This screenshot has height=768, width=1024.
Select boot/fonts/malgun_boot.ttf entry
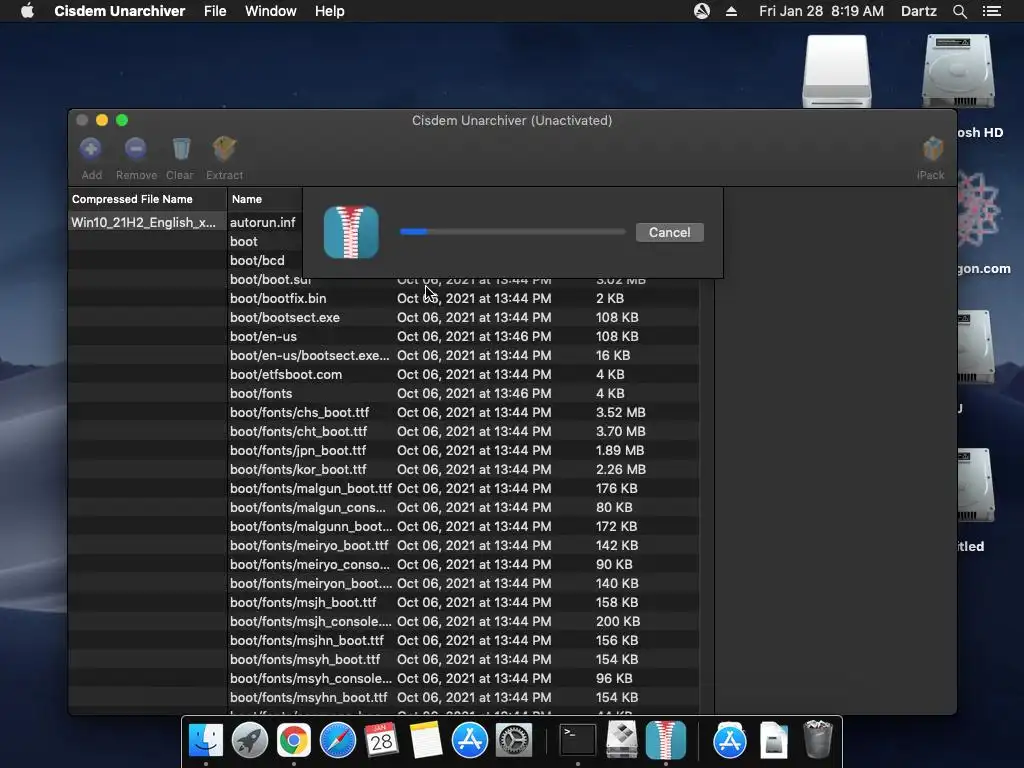click(x=464, y=488)
